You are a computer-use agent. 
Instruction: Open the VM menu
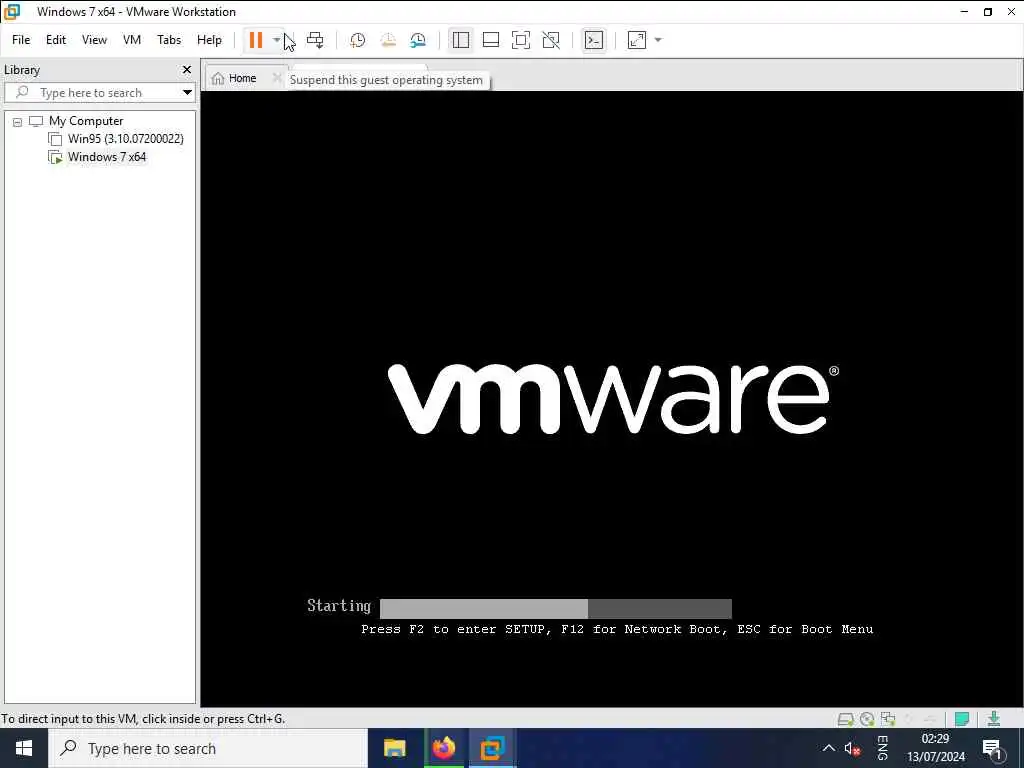pyautogui.click(x=132, y=40)
